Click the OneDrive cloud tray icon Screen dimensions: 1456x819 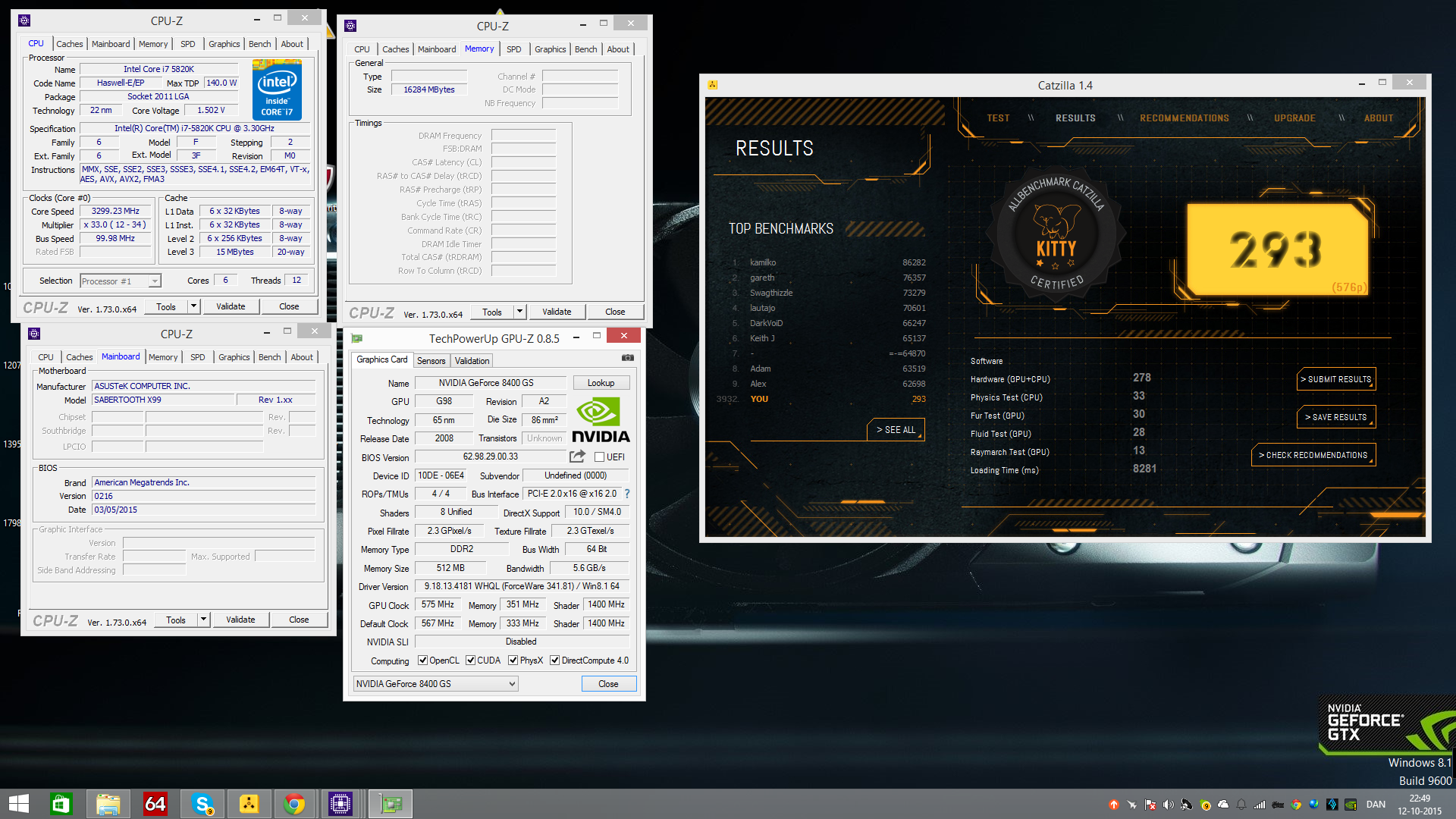tap(1222, 805)
